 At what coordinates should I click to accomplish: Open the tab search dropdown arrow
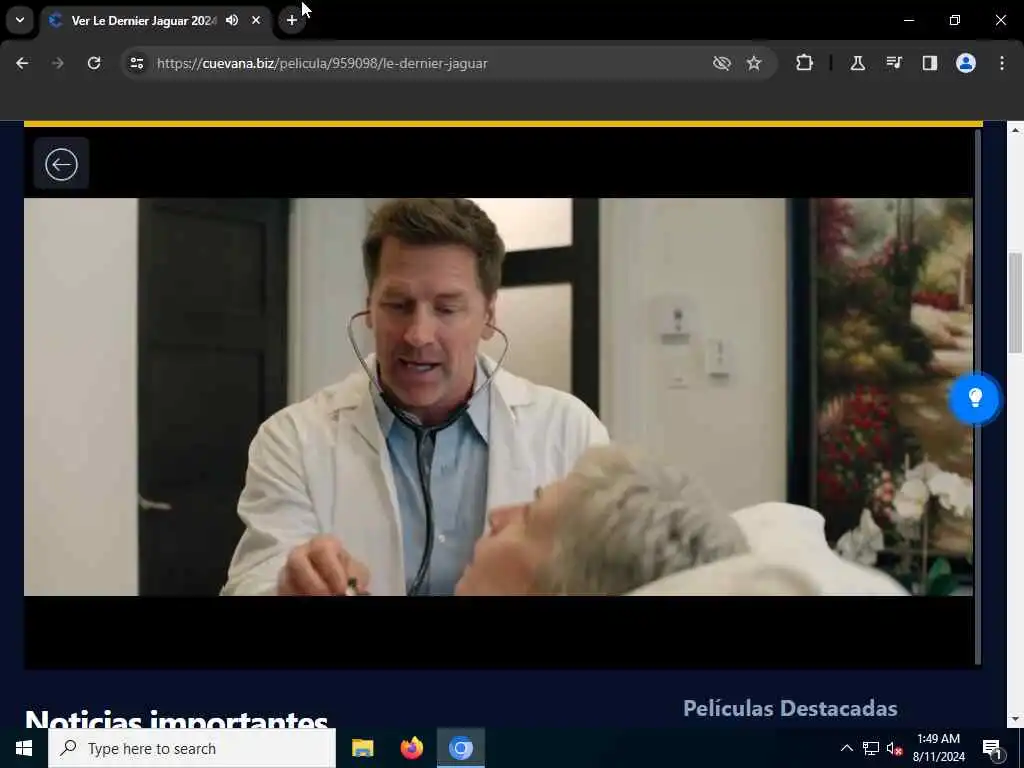20,20
